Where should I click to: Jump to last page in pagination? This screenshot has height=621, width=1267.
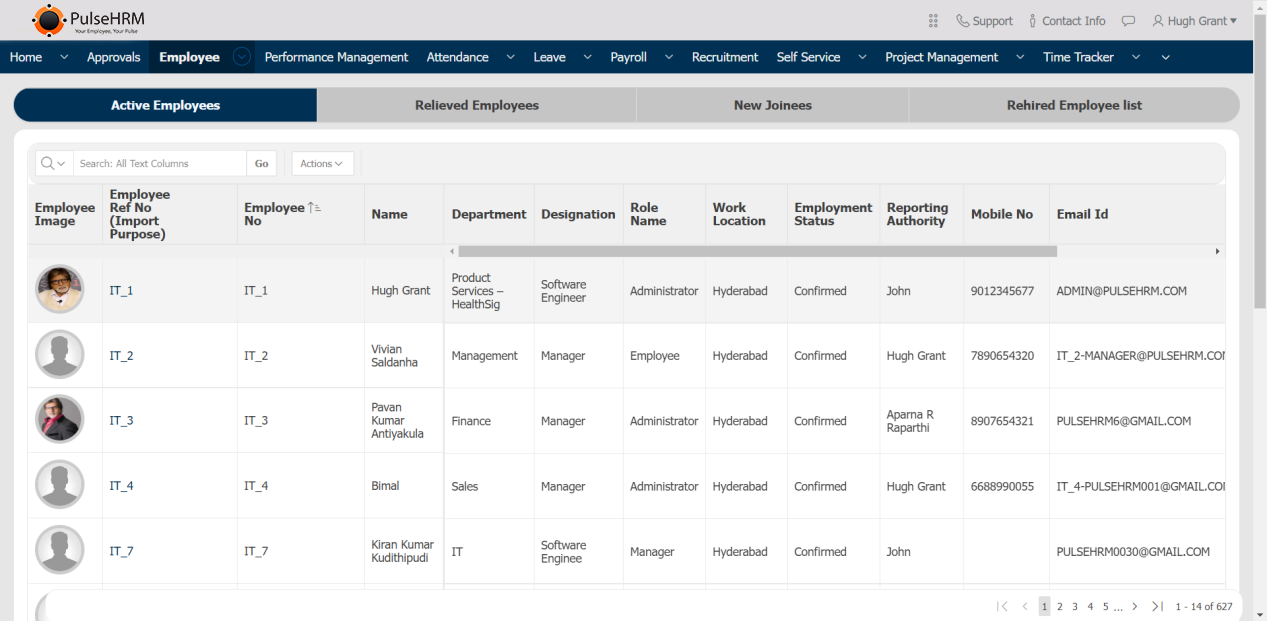point(1157,606)
